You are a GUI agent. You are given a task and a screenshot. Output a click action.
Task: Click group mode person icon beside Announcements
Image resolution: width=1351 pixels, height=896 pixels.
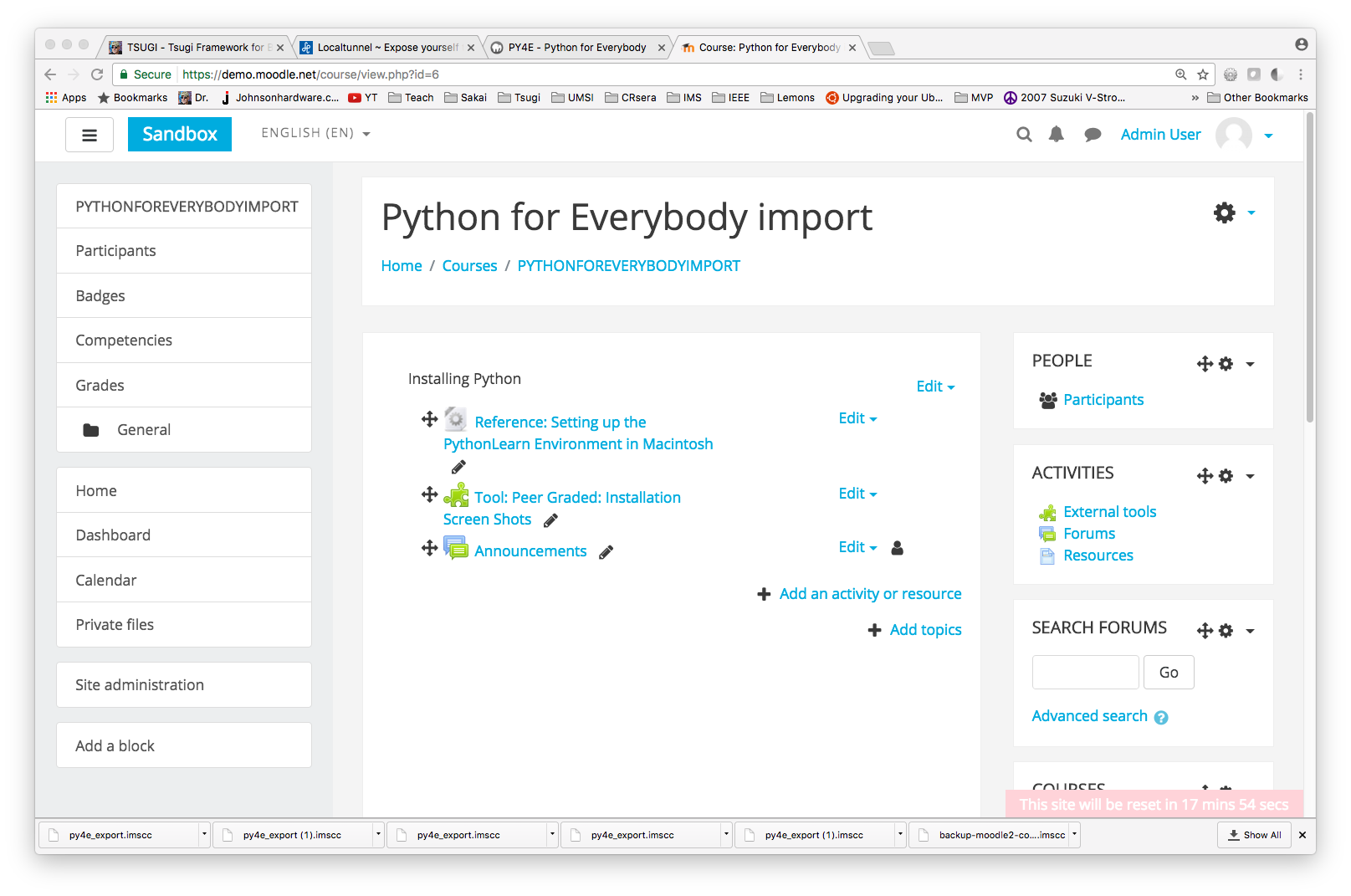898,548
